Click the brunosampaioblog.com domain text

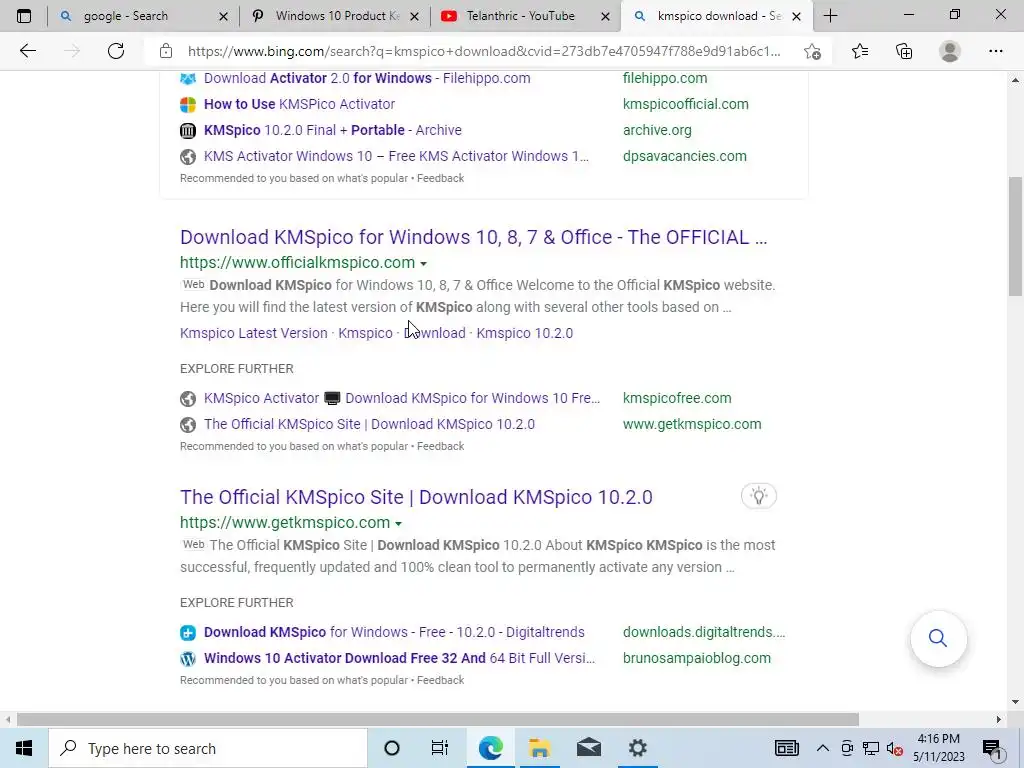pyautogui.click(x=697, y=658)
